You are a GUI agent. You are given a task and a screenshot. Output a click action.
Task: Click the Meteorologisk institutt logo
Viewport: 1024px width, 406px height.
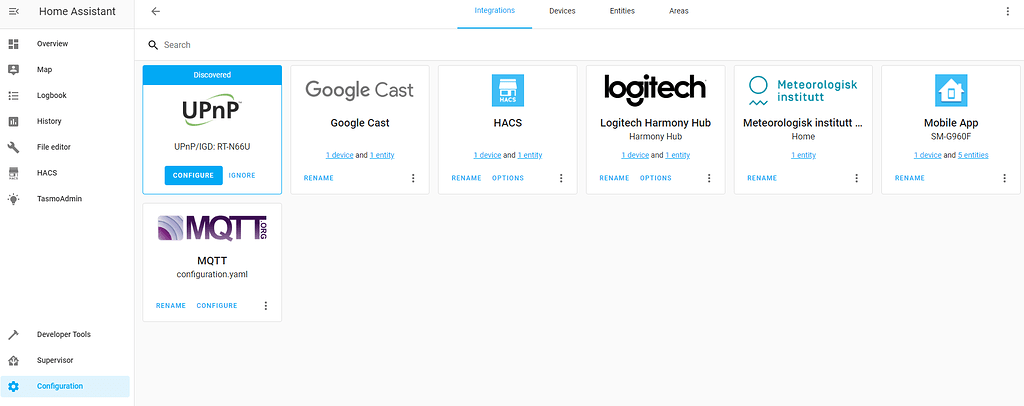(803, 91)
